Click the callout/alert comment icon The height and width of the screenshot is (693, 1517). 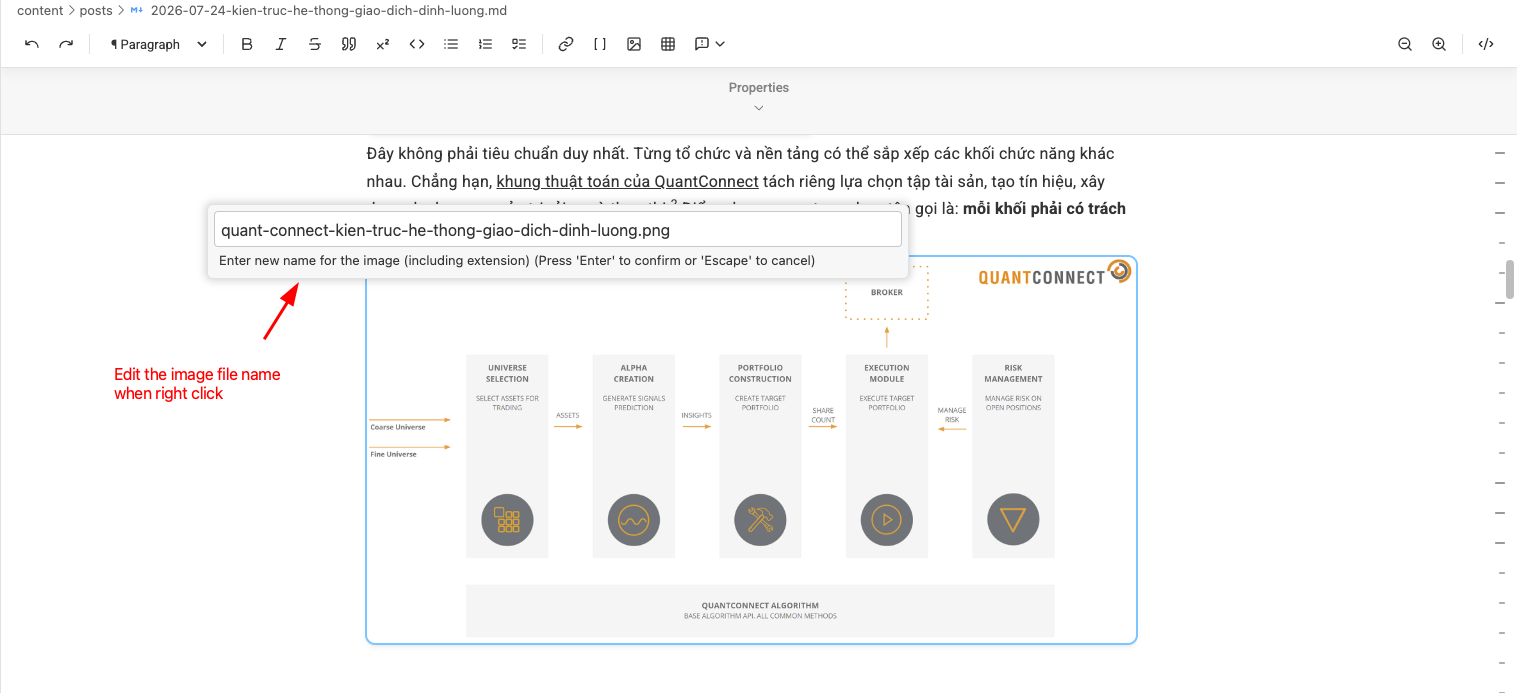[702, 44]
